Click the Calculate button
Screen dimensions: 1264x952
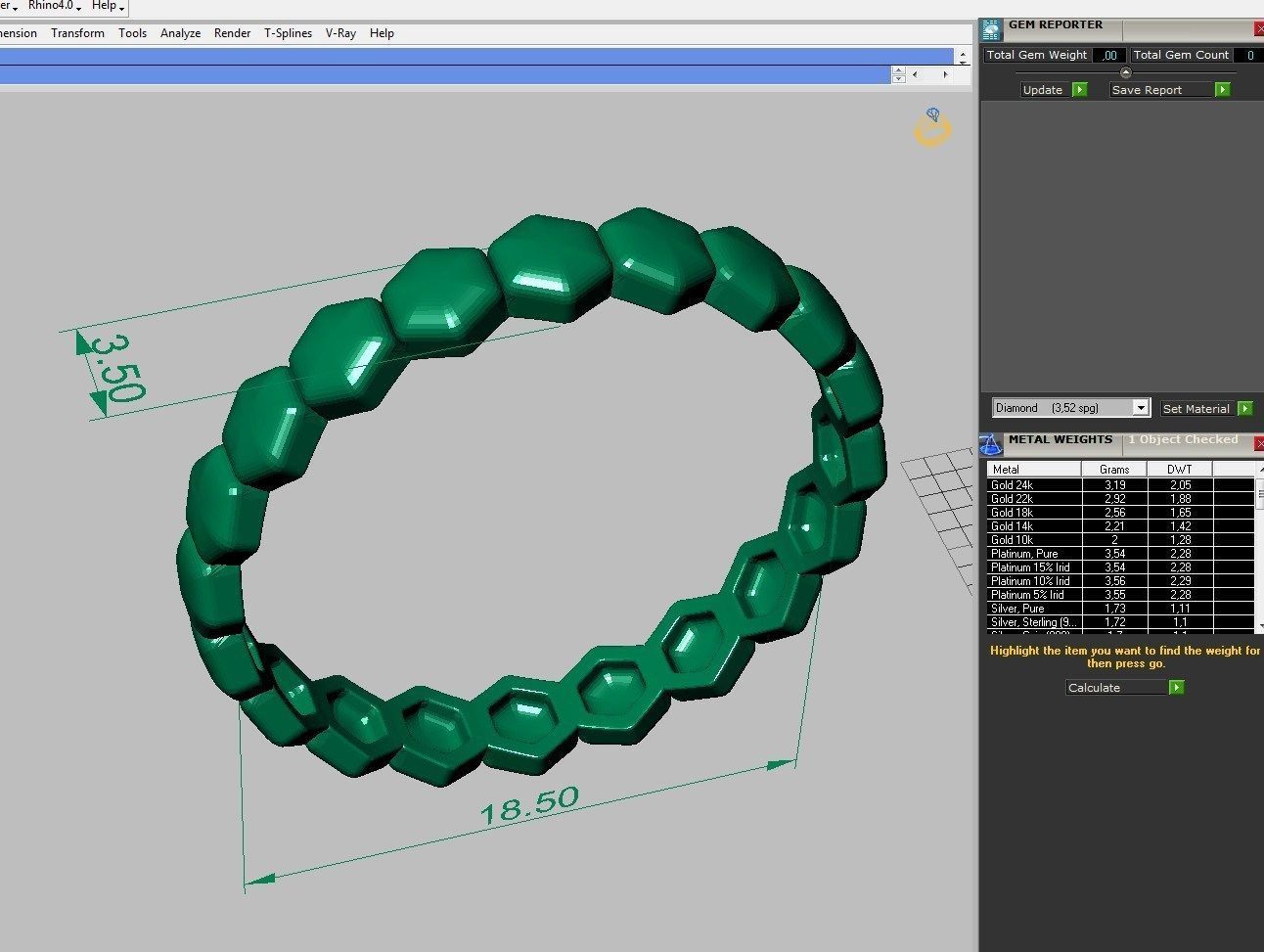1117,688
